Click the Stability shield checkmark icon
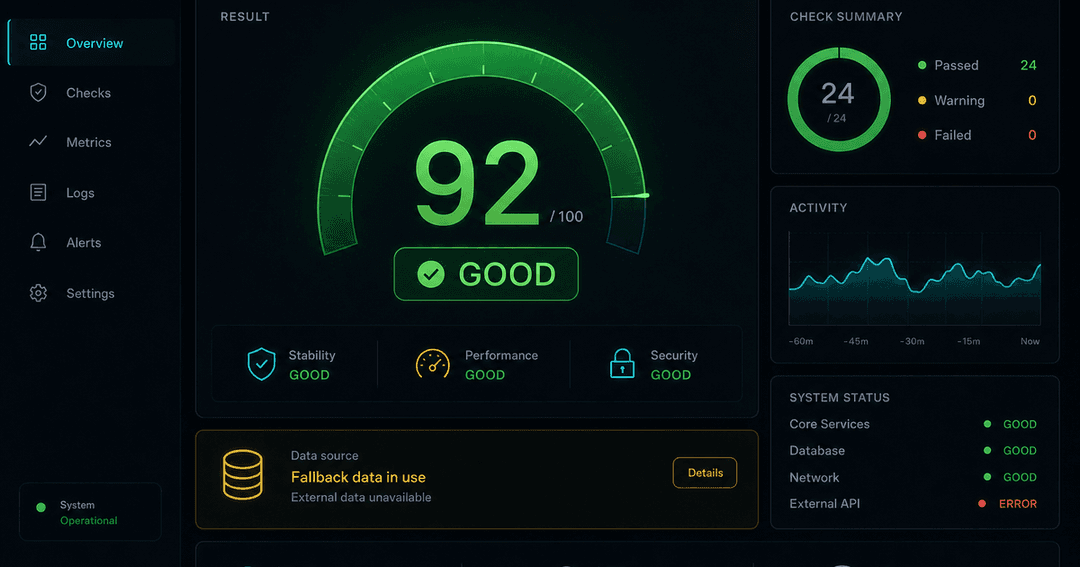Image resolution: width=1080 pixels, height=567 pixels. pos(262,364)
